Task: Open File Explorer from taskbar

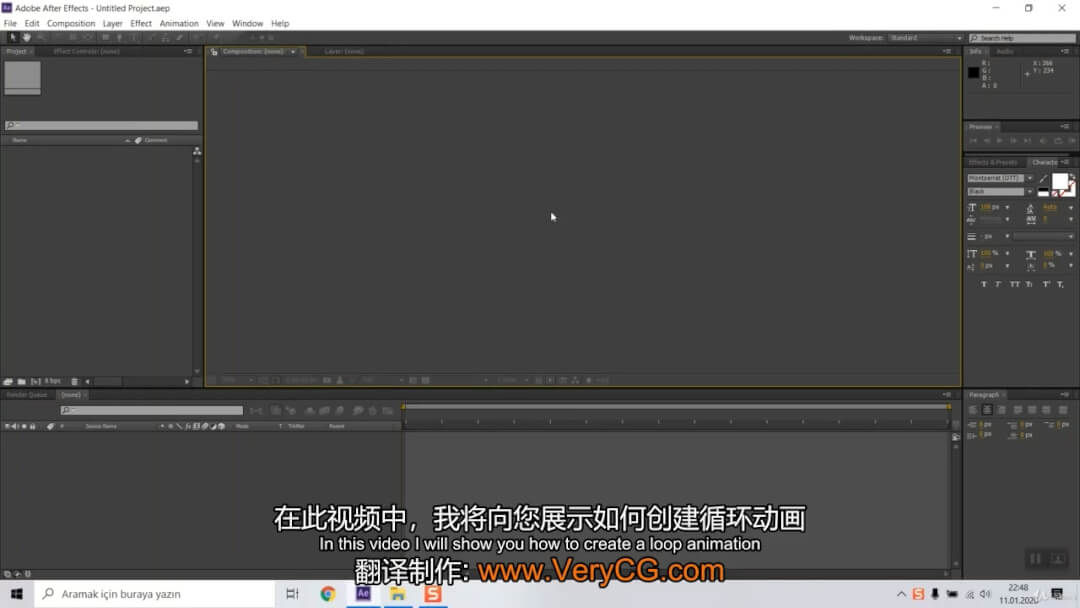Action: coord(398,594)
